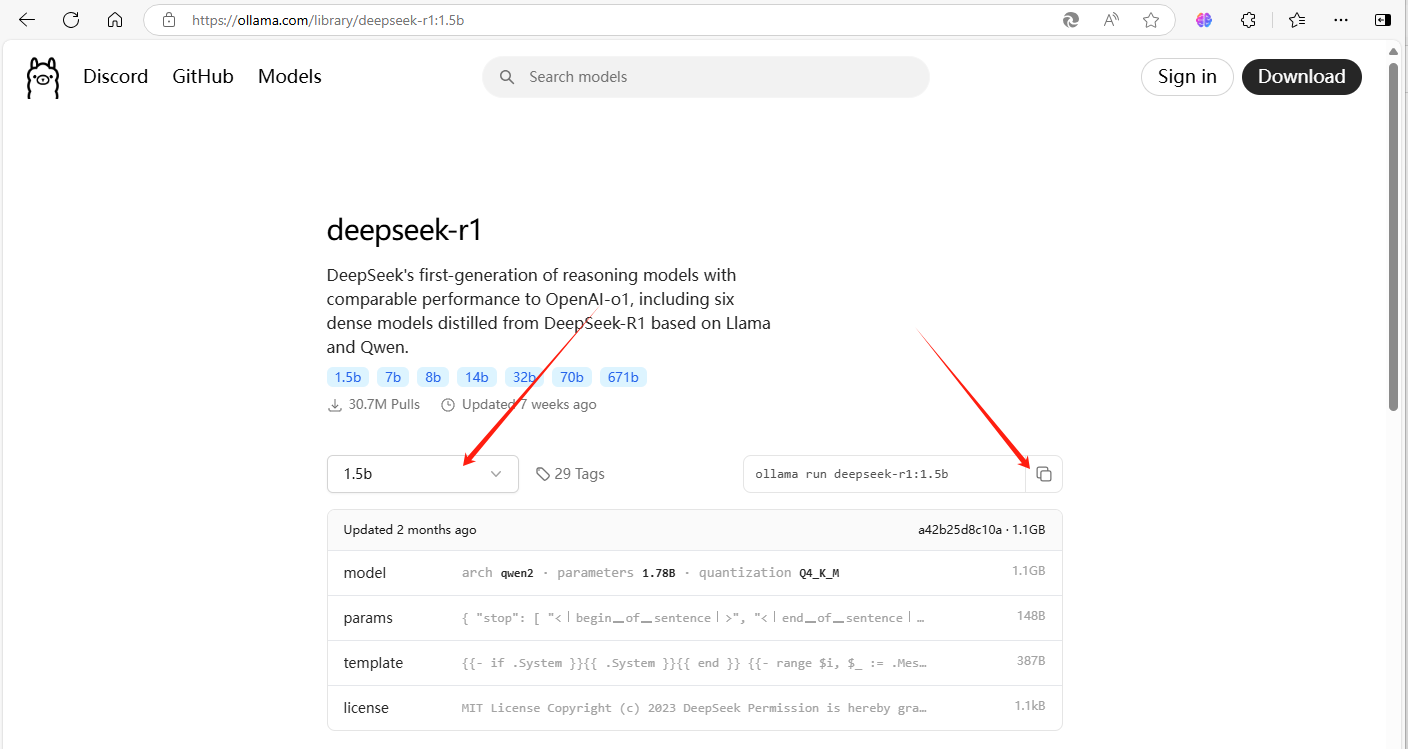Viewport: 1408px width, 749px height.
Task: Open the license file row
Action: [695, 708]
